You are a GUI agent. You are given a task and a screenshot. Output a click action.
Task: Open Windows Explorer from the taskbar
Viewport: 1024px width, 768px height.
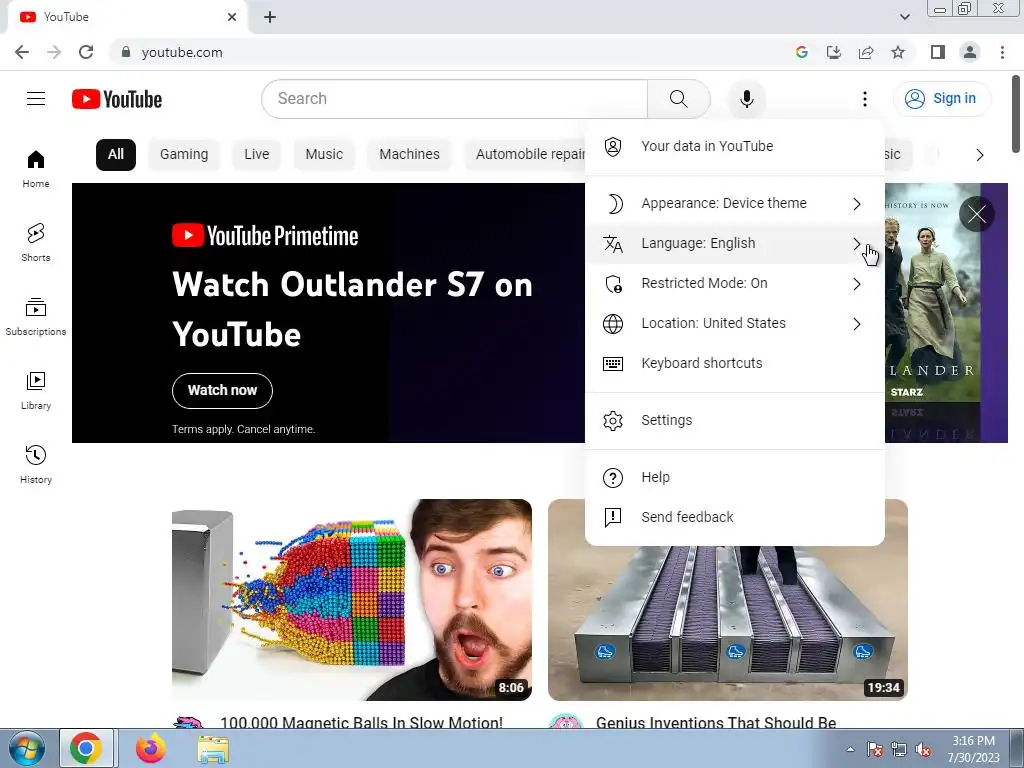(213, 749)
